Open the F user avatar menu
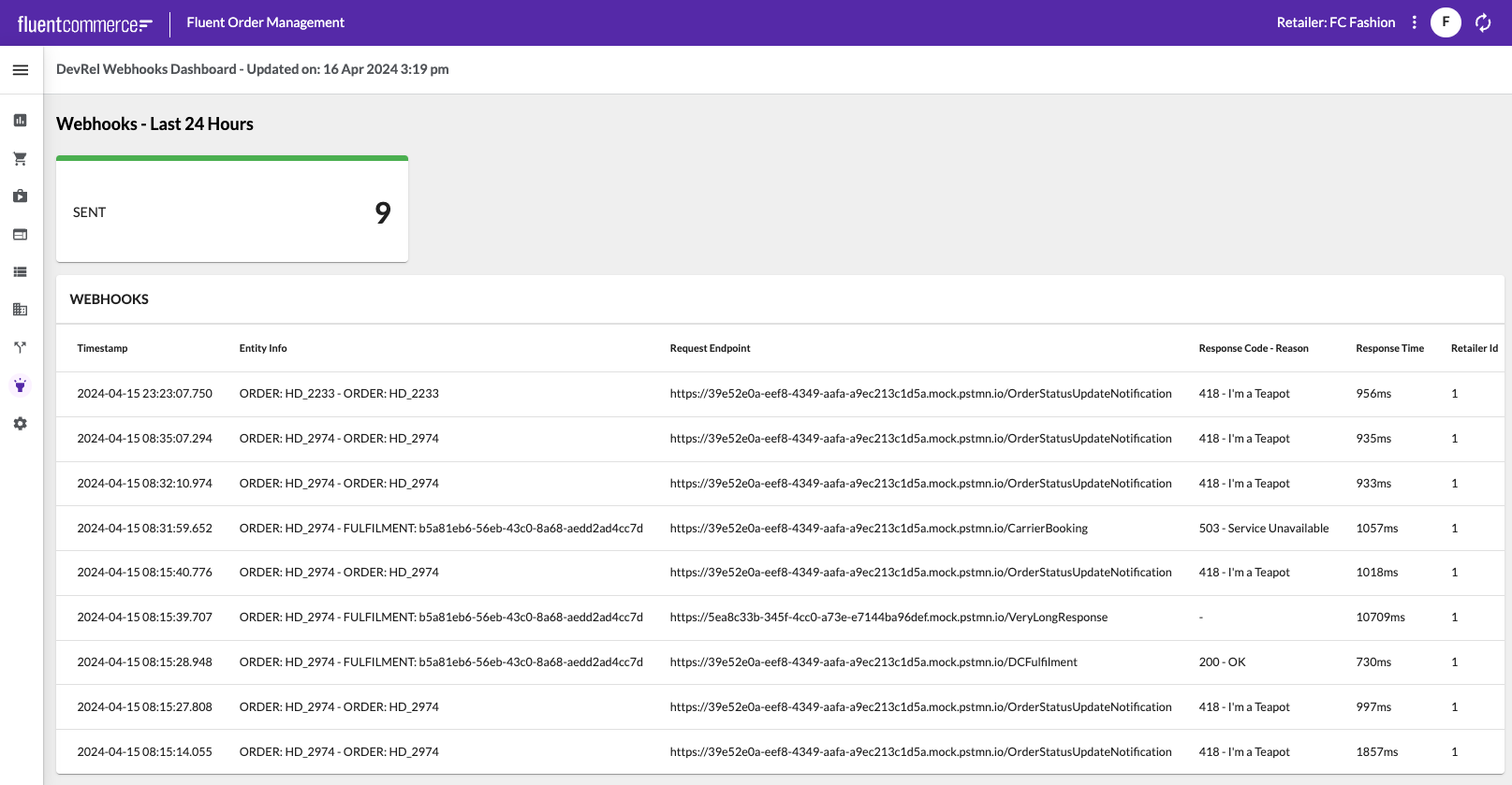The width and height of the screenshot is (1512, 785). (1446, 22)
